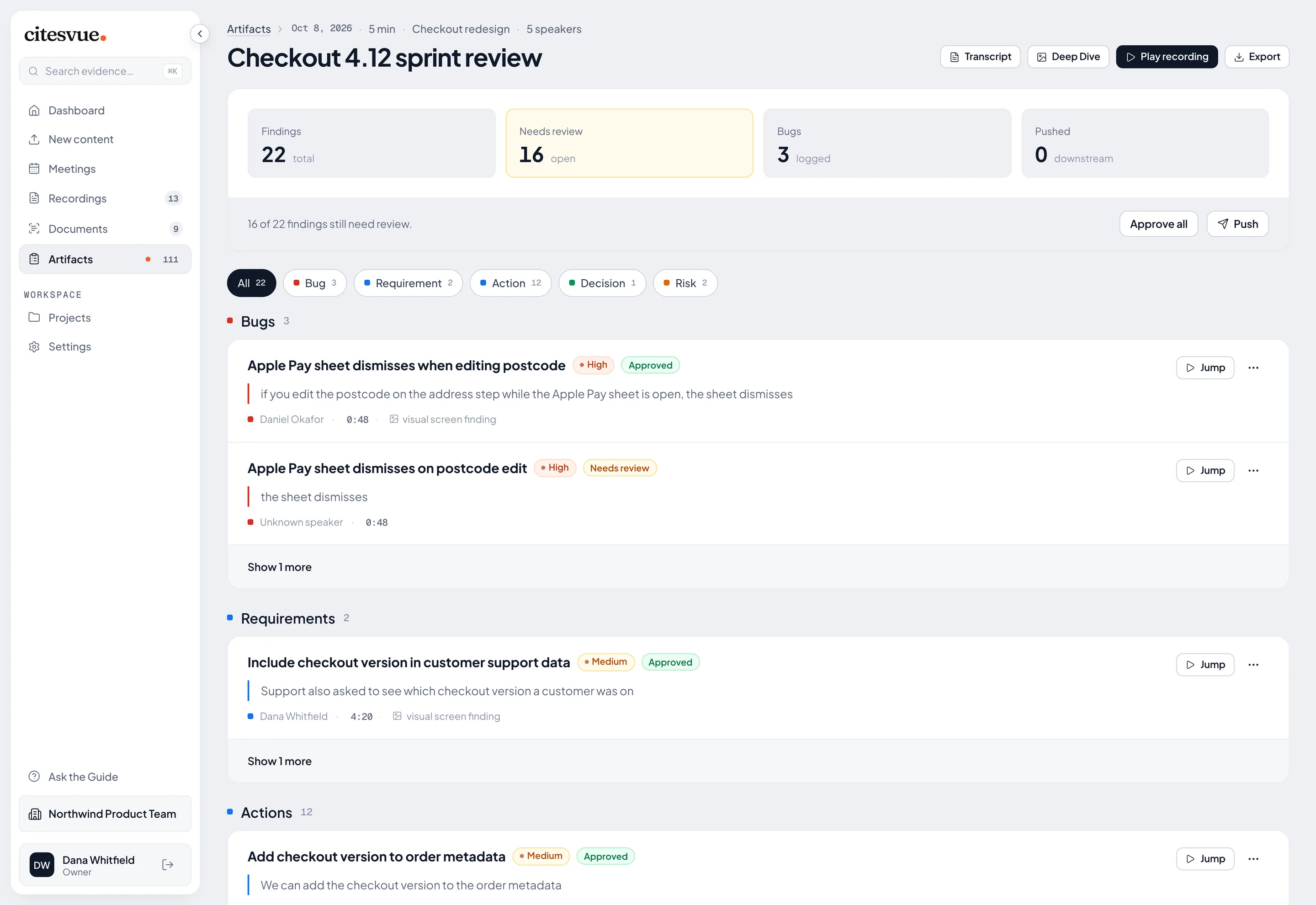1316x905 pixels.
Task: Filter findings by Decision
Action: 602,283
